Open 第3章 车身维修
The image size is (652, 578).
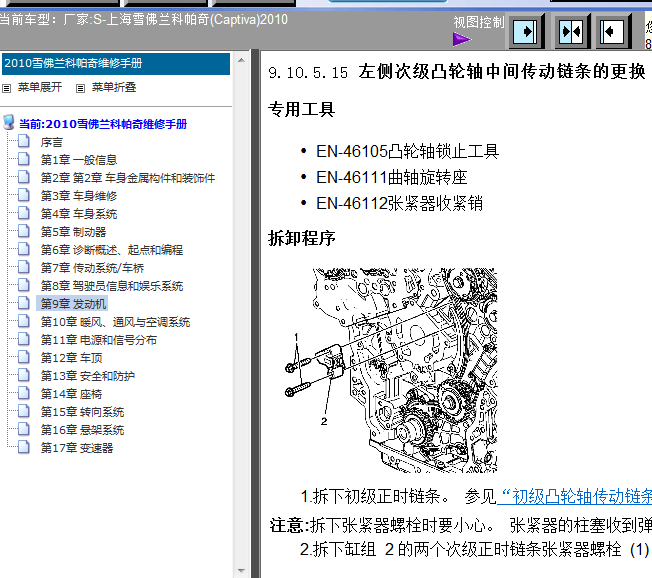79,196
